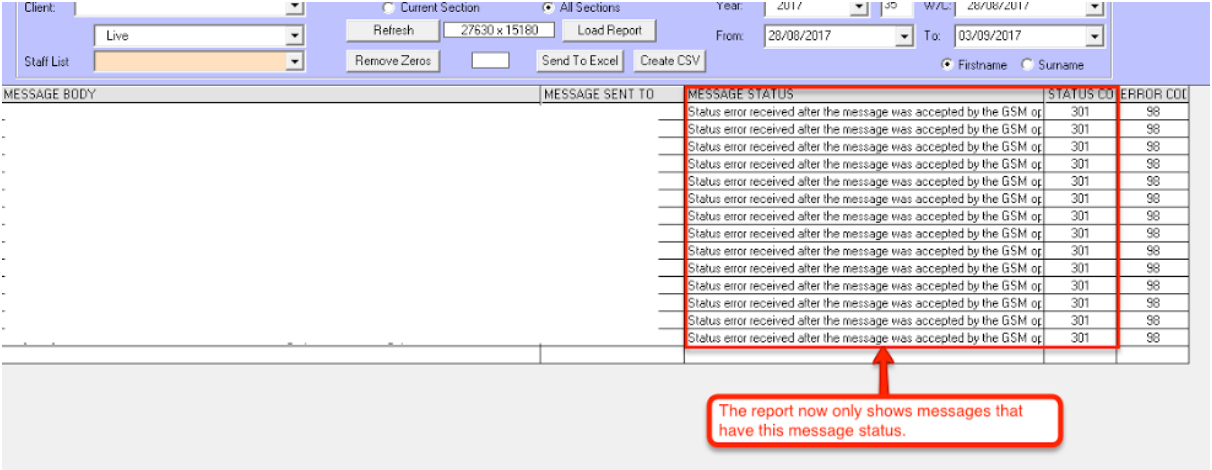This screenshot has height=470, width=1212.
Task: Click the Load Report button
Action: [x=609, y=31]
